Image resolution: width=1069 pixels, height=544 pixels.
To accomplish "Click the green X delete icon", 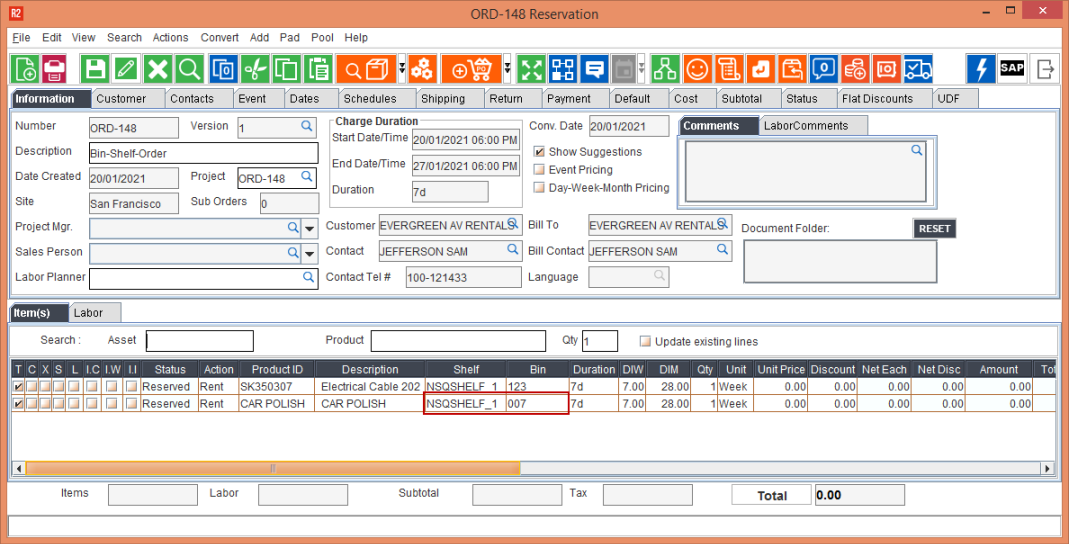I will coord(157,69).
